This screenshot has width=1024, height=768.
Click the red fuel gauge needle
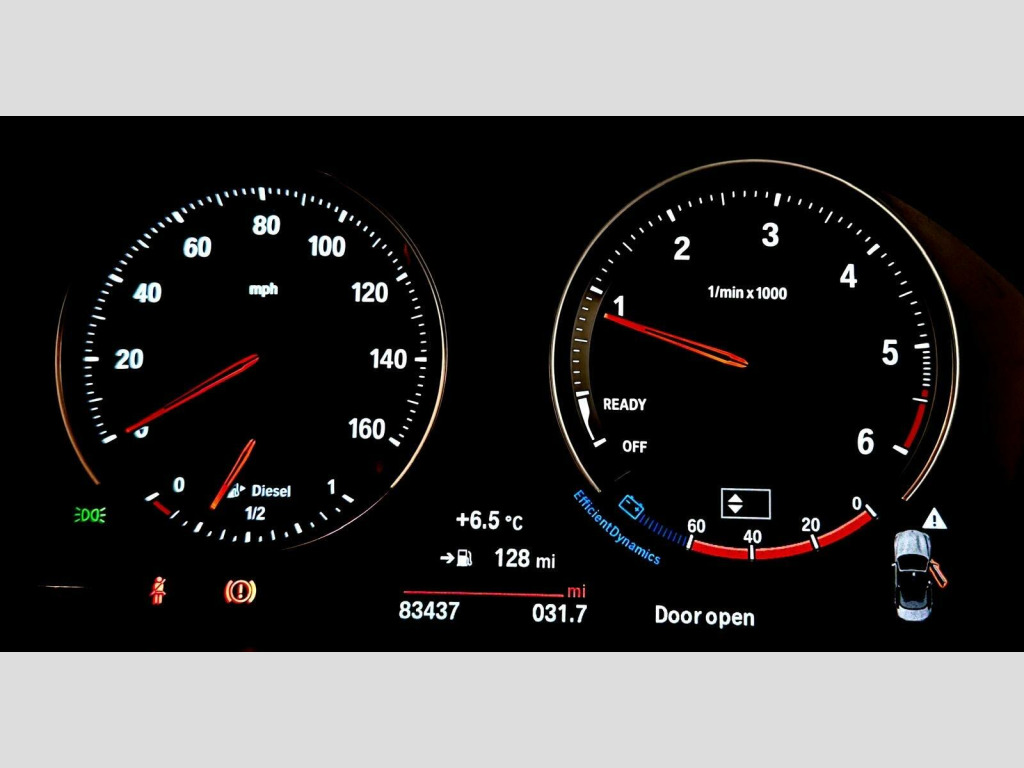coord(234,472)
